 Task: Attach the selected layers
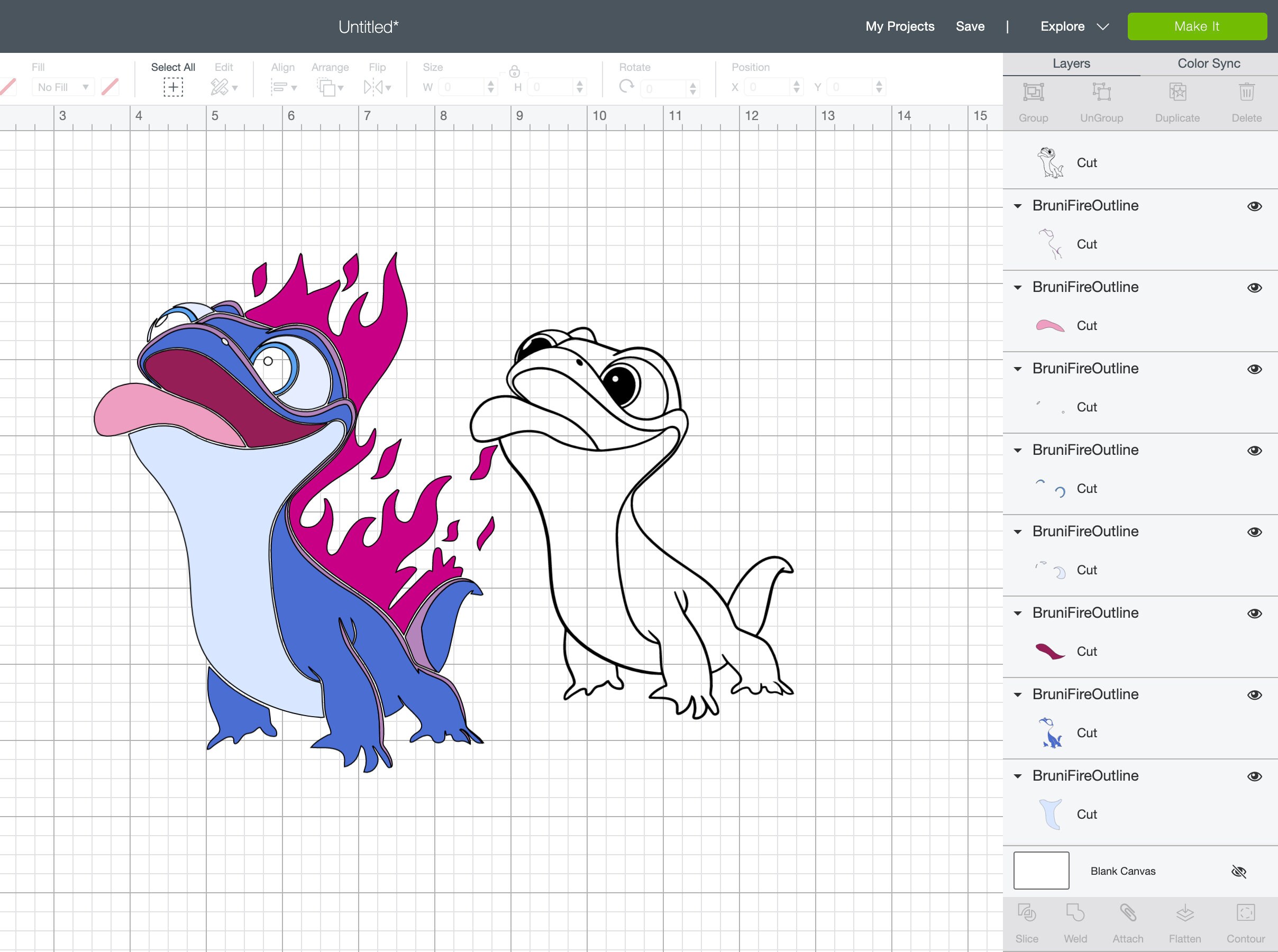click(x=1128, y=922)
